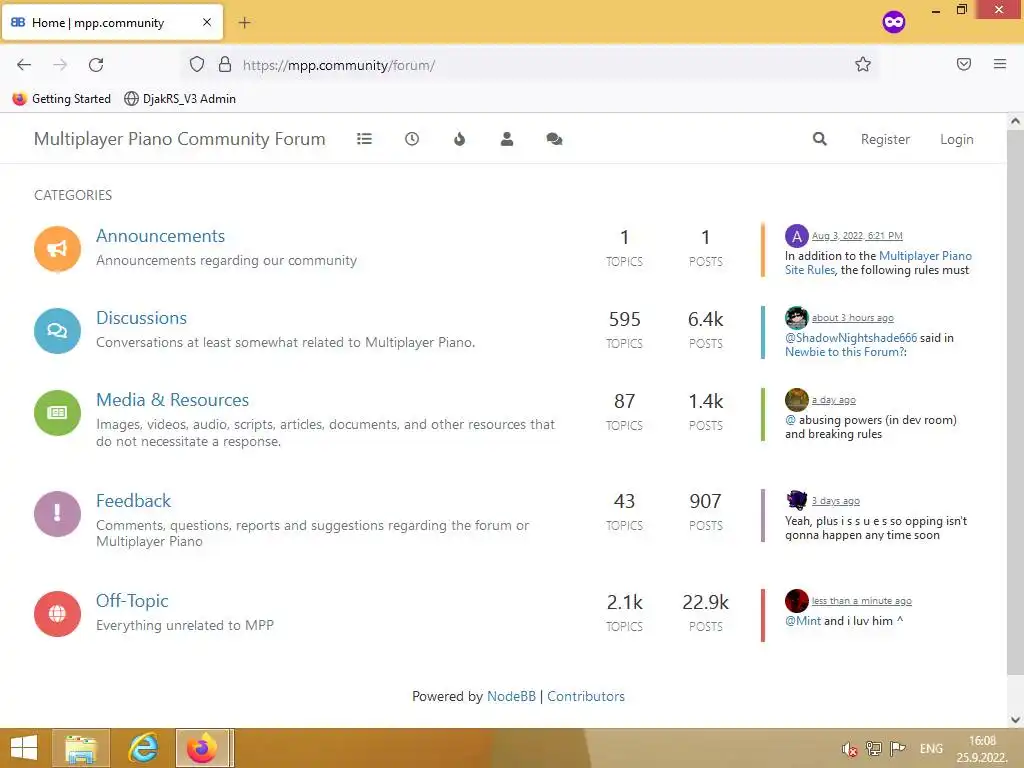Open the poster avatar in the Discussions row
The height and width of the screenshot is (768, 1024).
coord(797,318)
